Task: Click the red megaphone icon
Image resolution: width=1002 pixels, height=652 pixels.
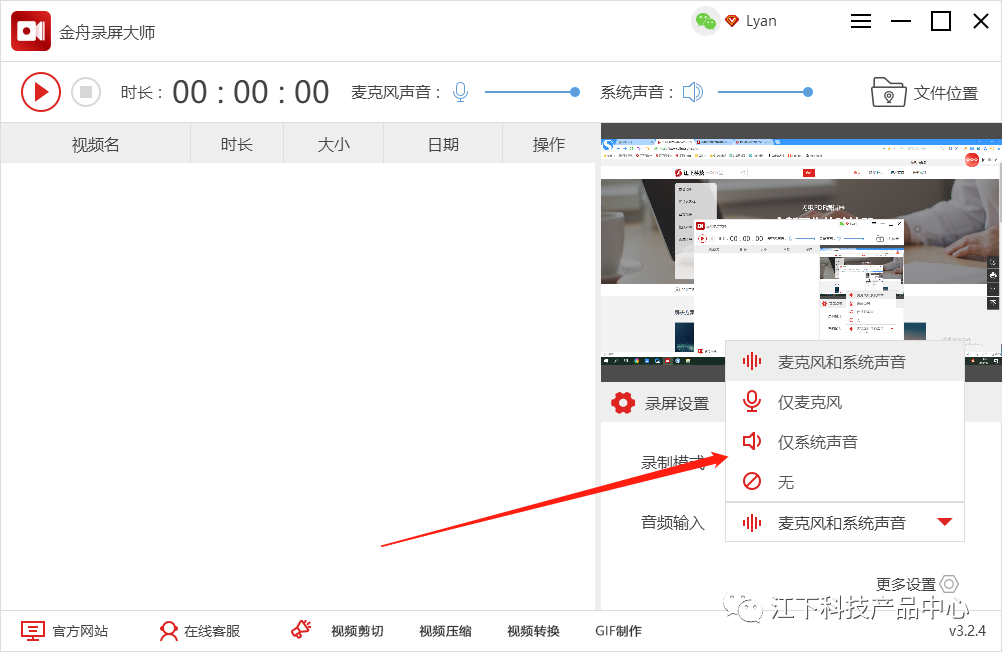Action: (x=302, y=630)
